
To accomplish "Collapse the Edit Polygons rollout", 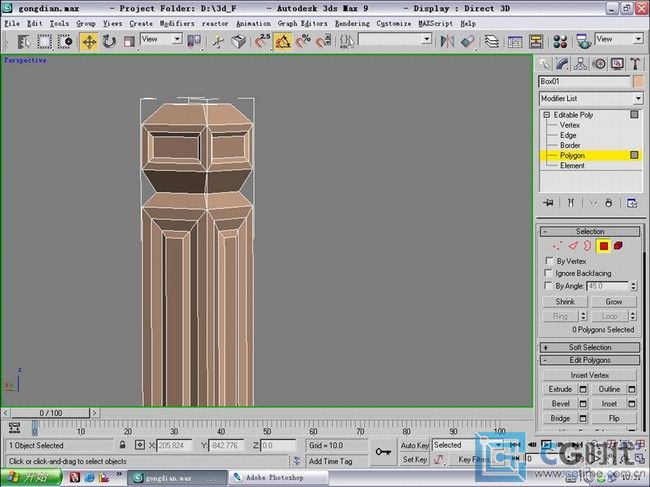I will [x=590, y=360].
